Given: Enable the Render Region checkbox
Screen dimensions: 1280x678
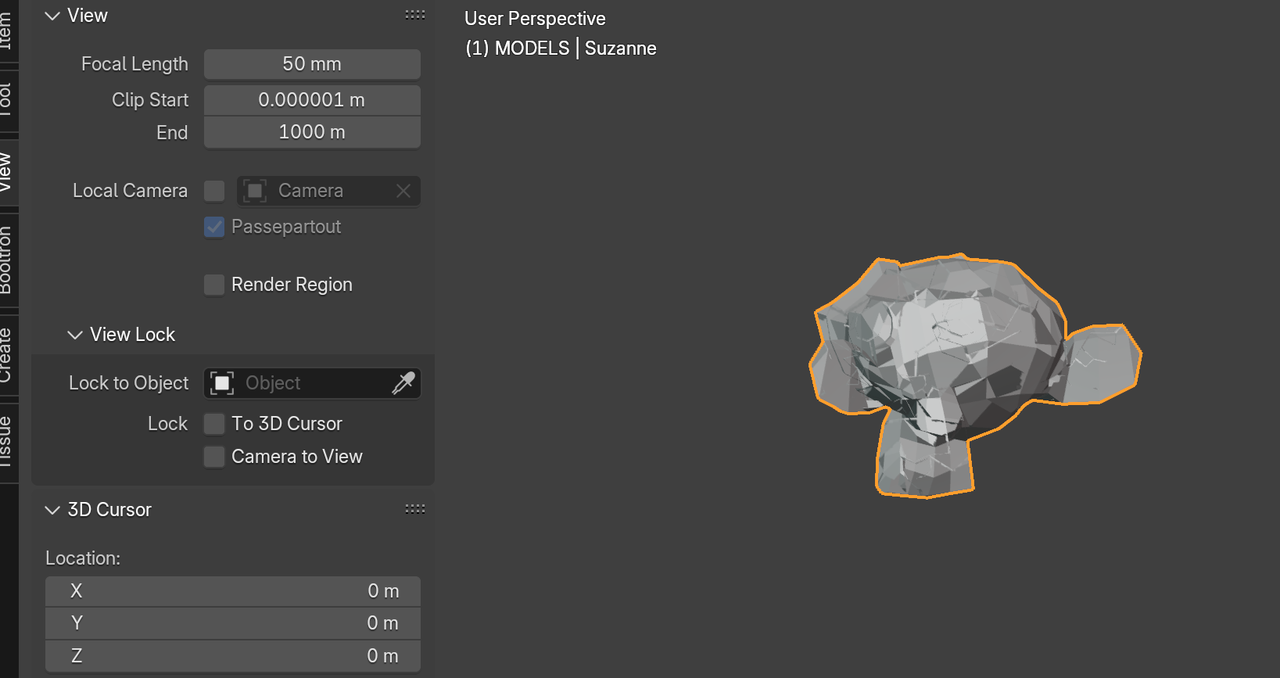Looking at the screenshot, I should [214, 285].
